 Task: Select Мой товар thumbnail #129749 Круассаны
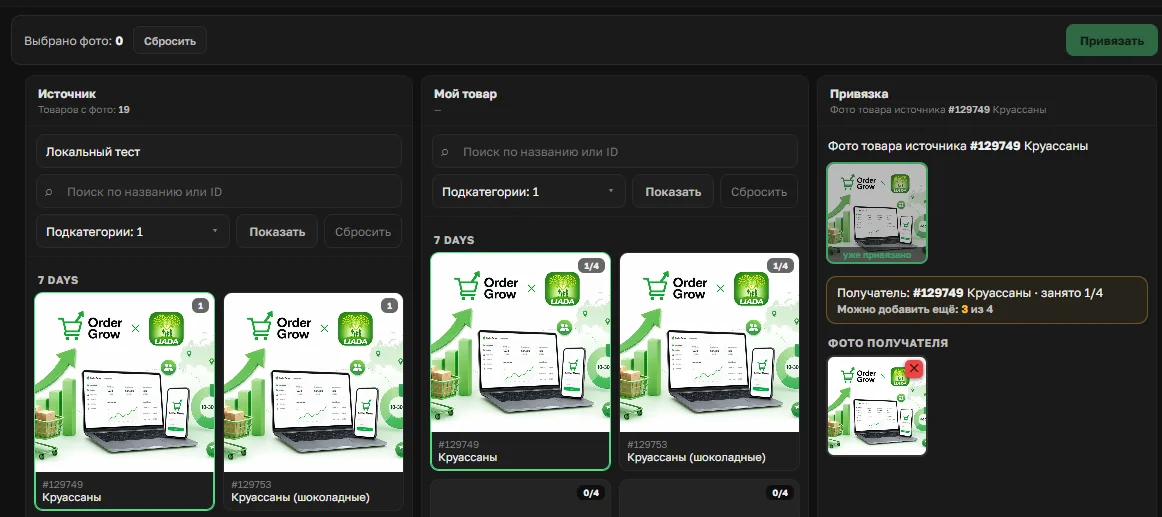(520, 343)
